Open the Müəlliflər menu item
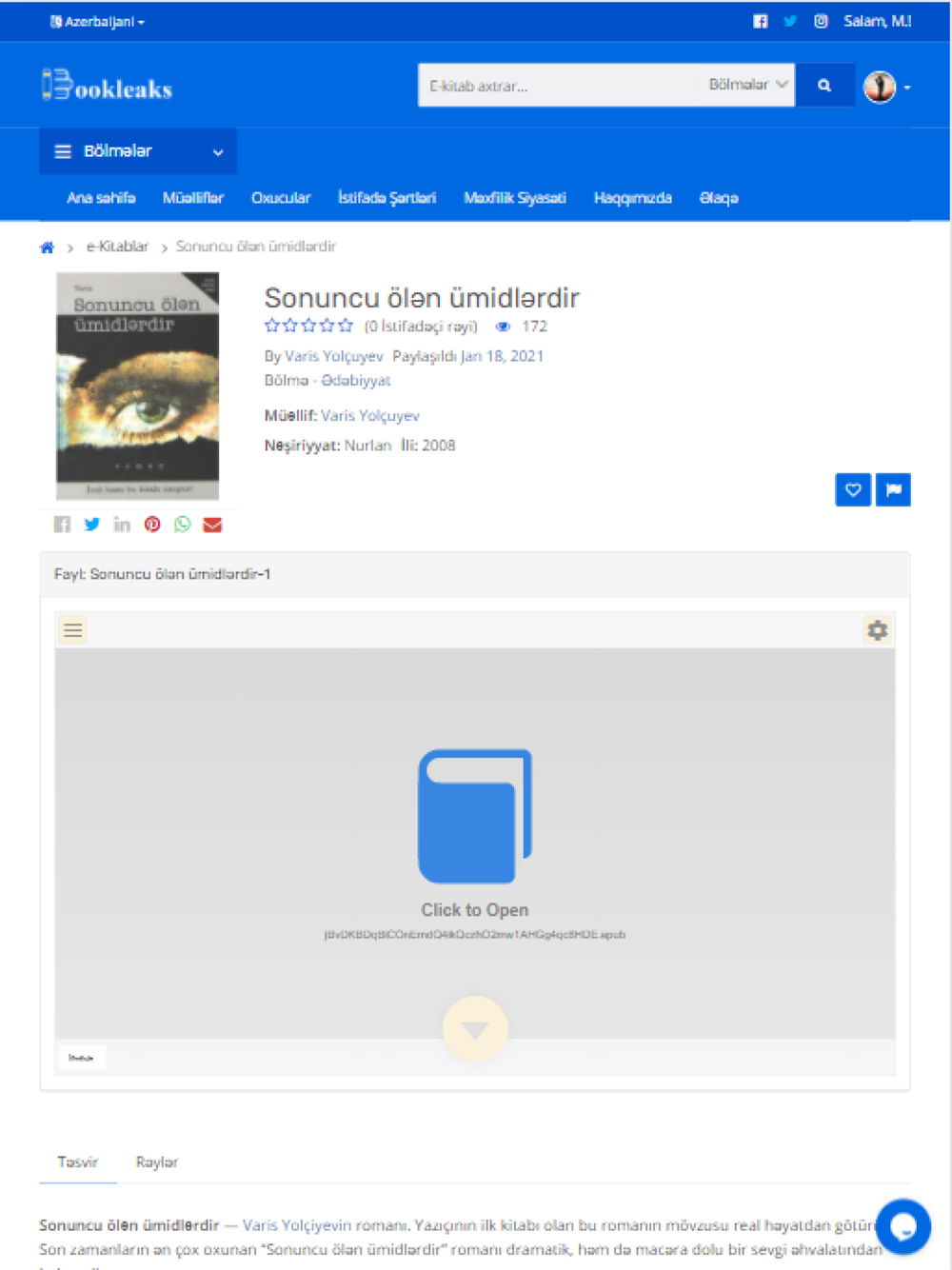 [x=193, y=198]
